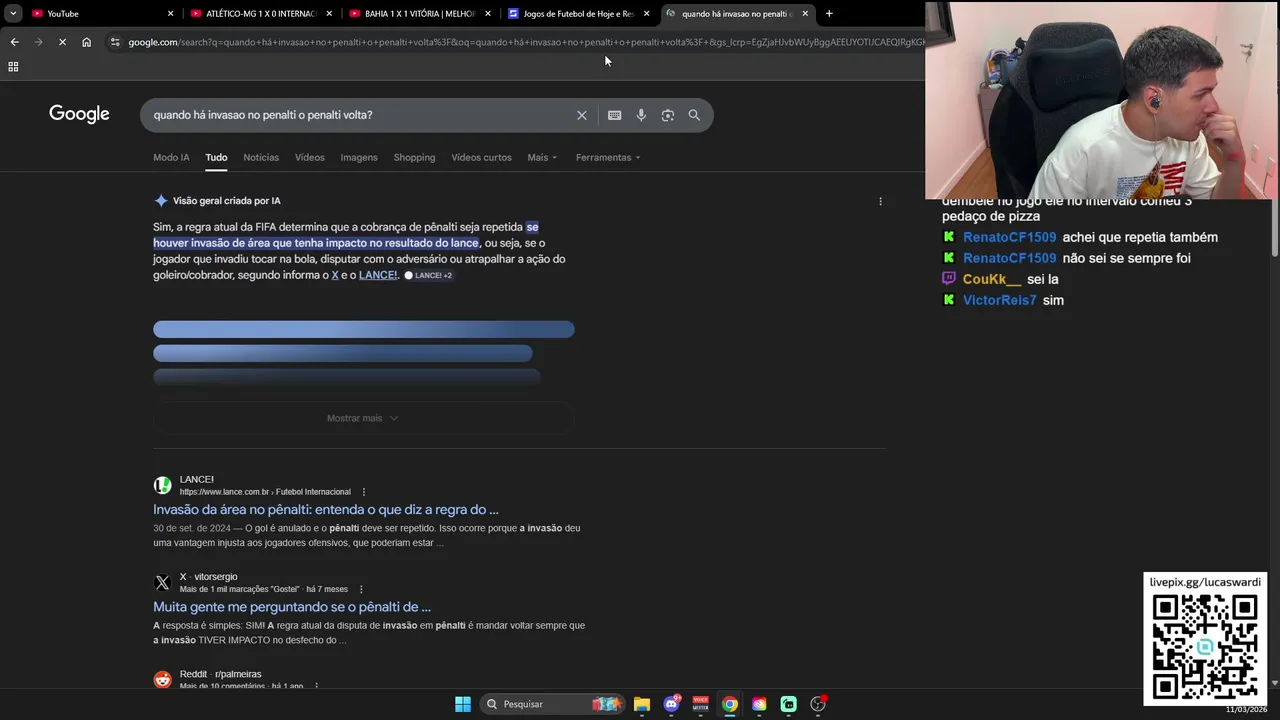Open Google Chrome from the taskbar
1280x720 pixels.
point(730,704)
